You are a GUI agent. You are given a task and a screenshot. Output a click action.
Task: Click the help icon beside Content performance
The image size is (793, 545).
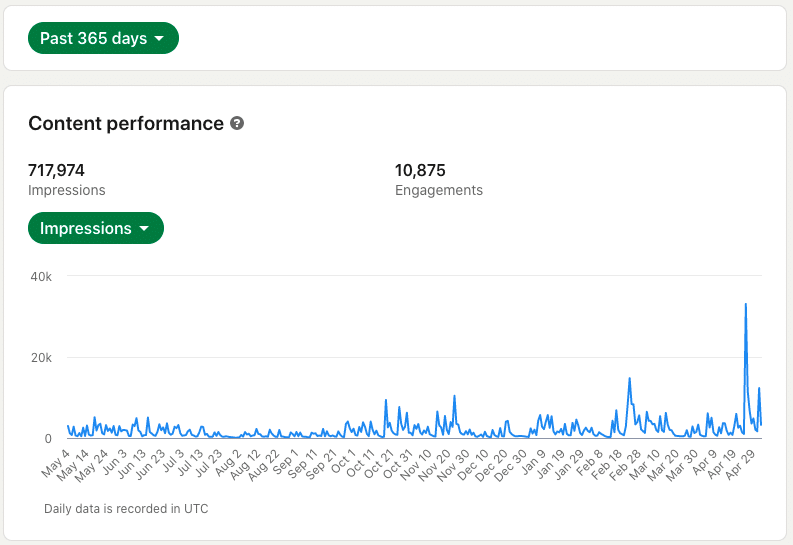tap(237, 124)
